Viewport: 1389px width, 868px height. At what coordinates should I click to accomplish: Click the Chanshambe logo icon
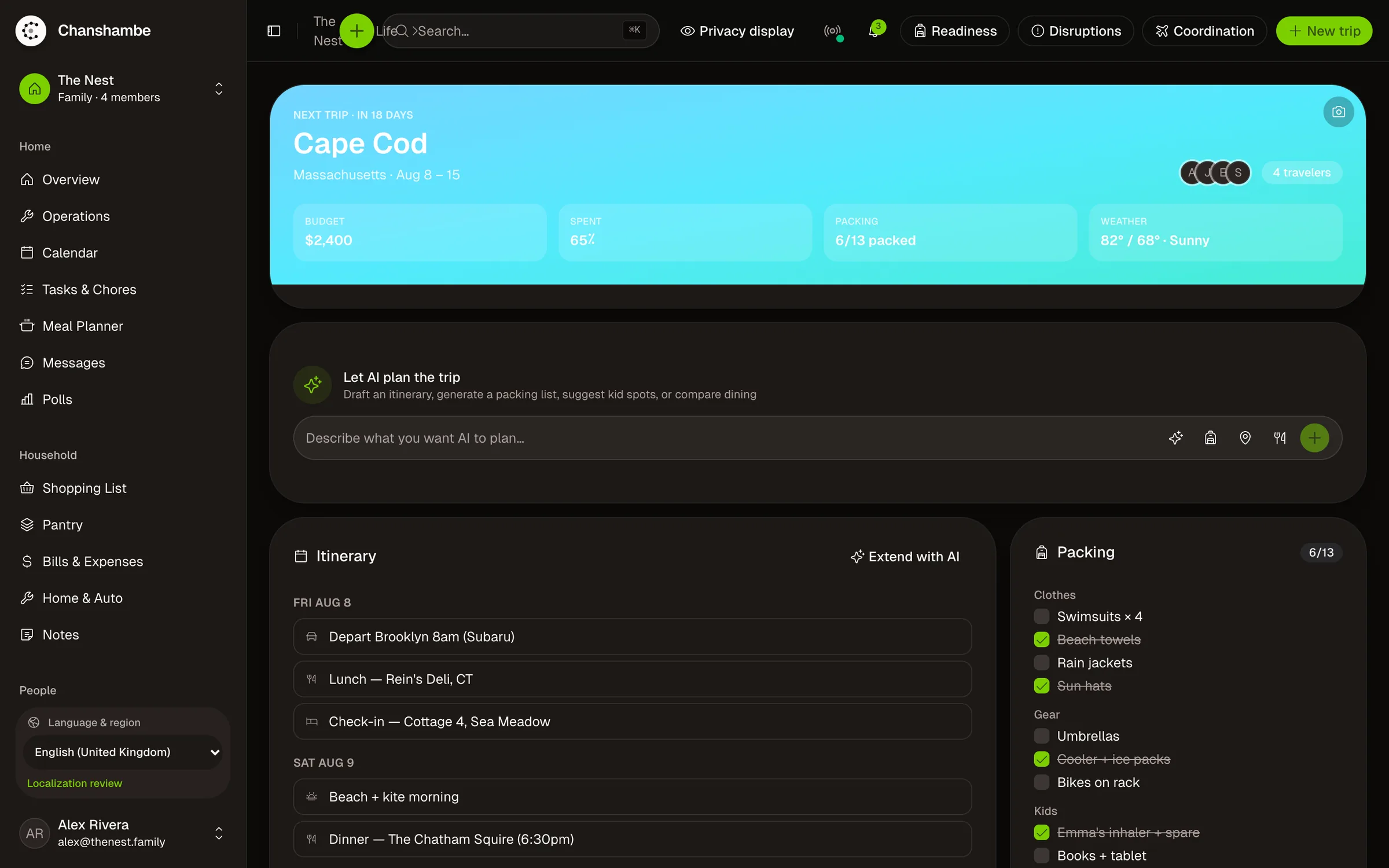(x=31, y=31)
